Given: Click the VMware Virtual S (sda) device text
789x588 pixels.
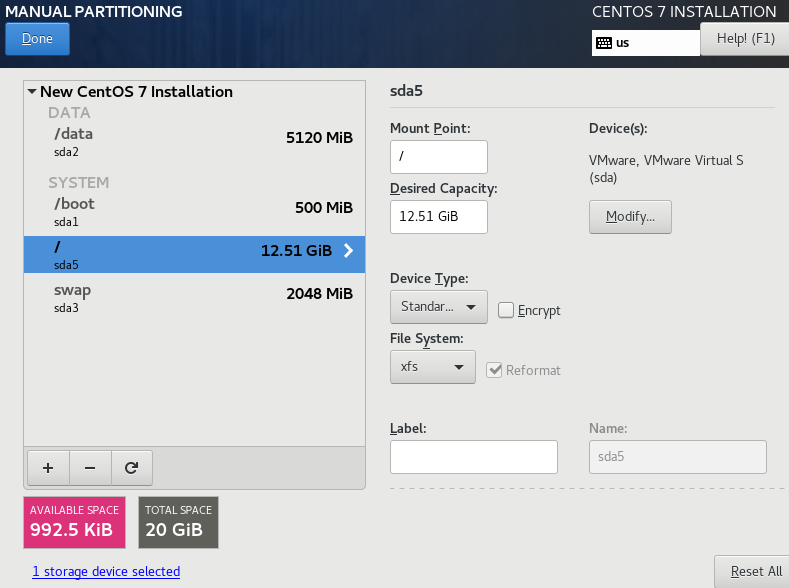Looking at the screenshot, I should pos(666,169).
